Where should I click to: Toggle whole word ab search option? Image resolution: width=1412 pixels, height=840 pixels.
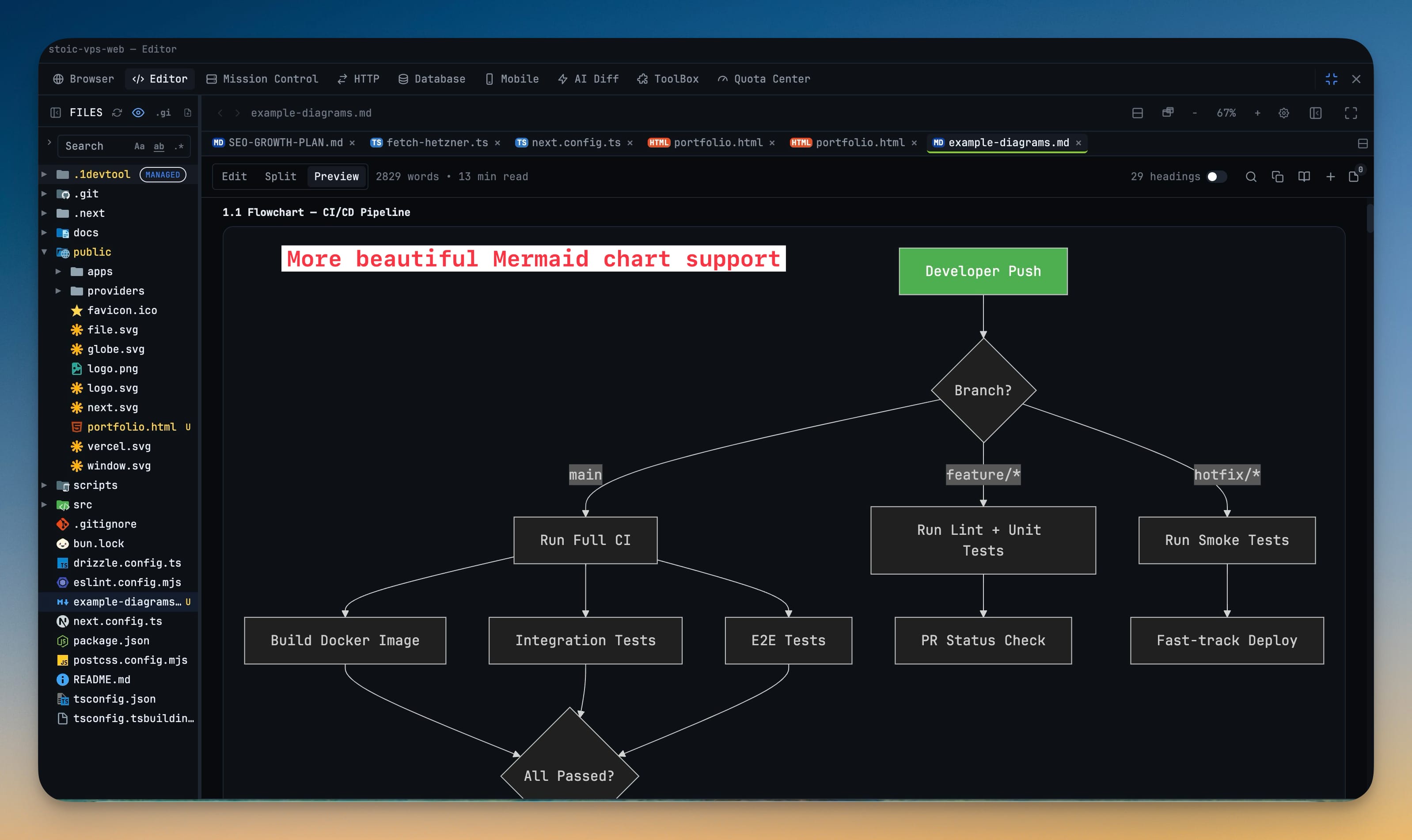[x=159, y=146]
